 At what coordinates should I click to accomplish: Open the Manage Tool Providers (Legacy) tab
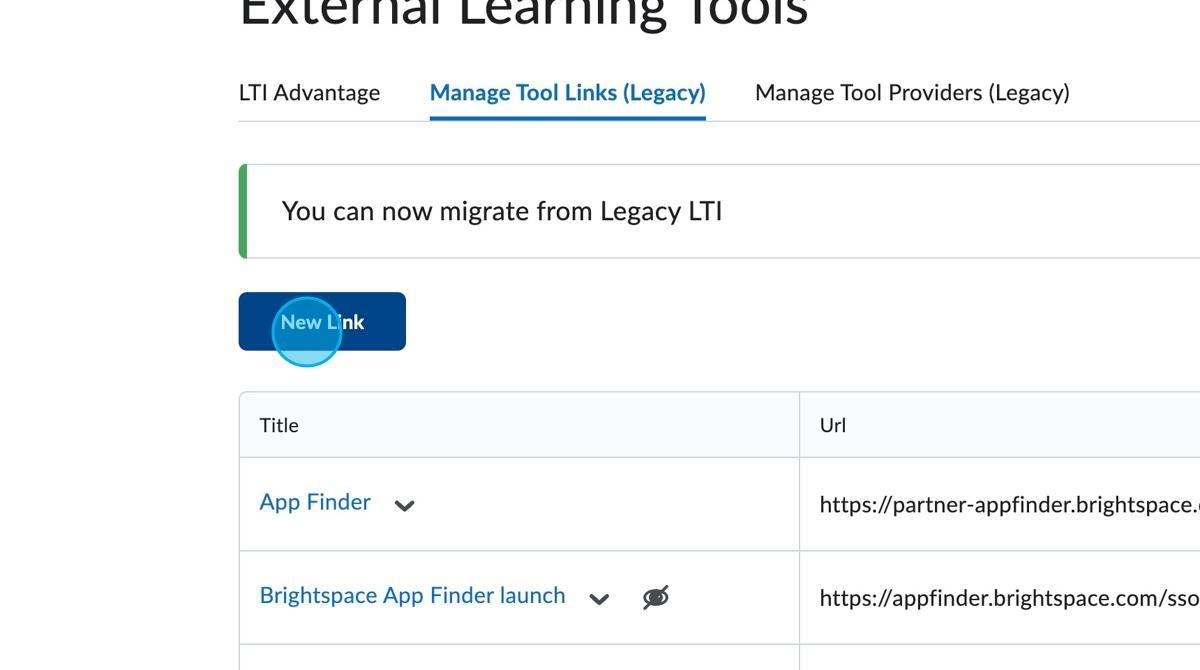click(911, 93)
